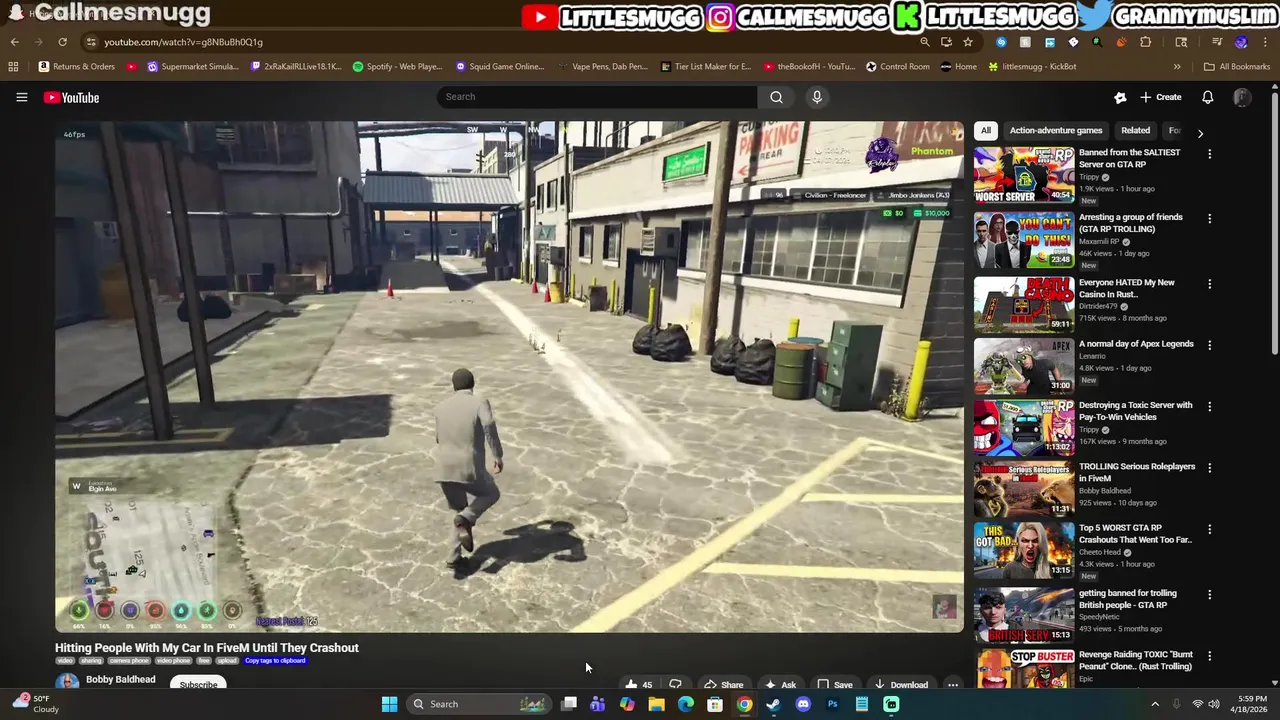
Task: Click the sparkle icon beside Create
Action: coord(1120,97)
